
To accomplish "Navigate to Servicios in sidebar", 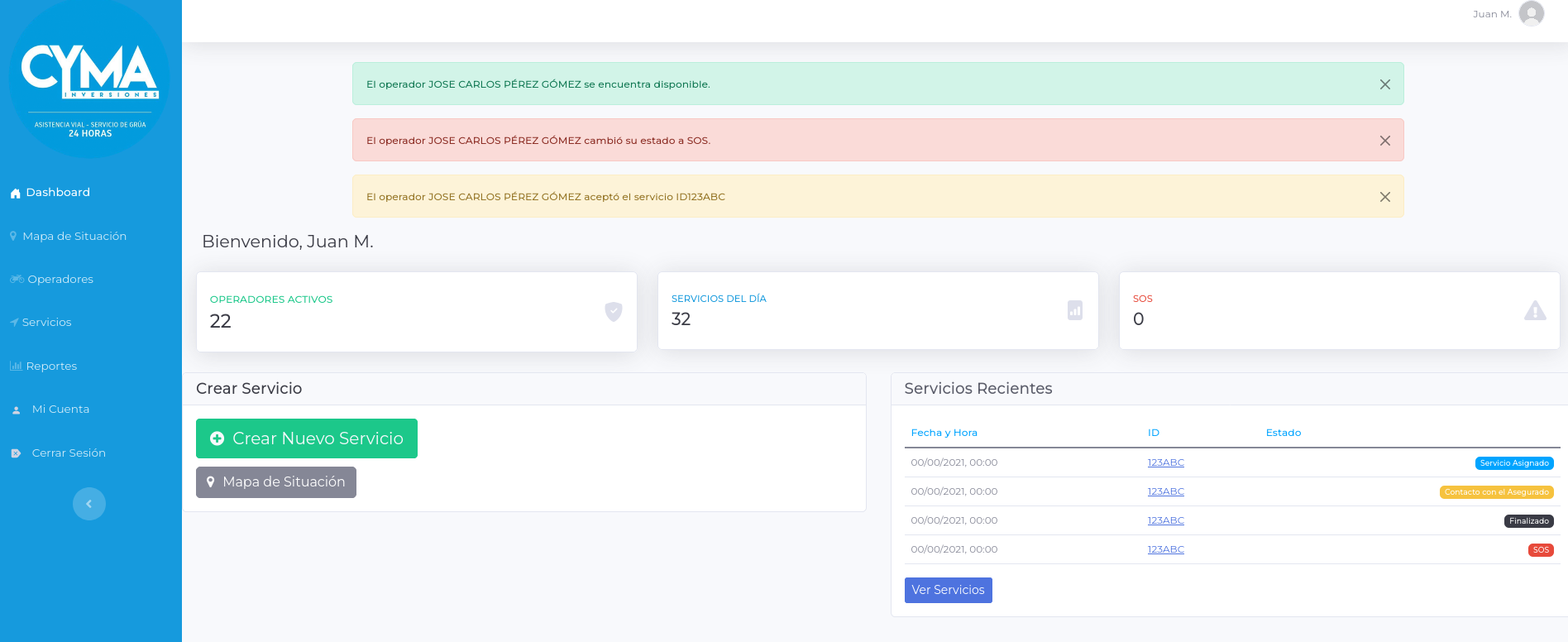I will [x=46, y=323].
